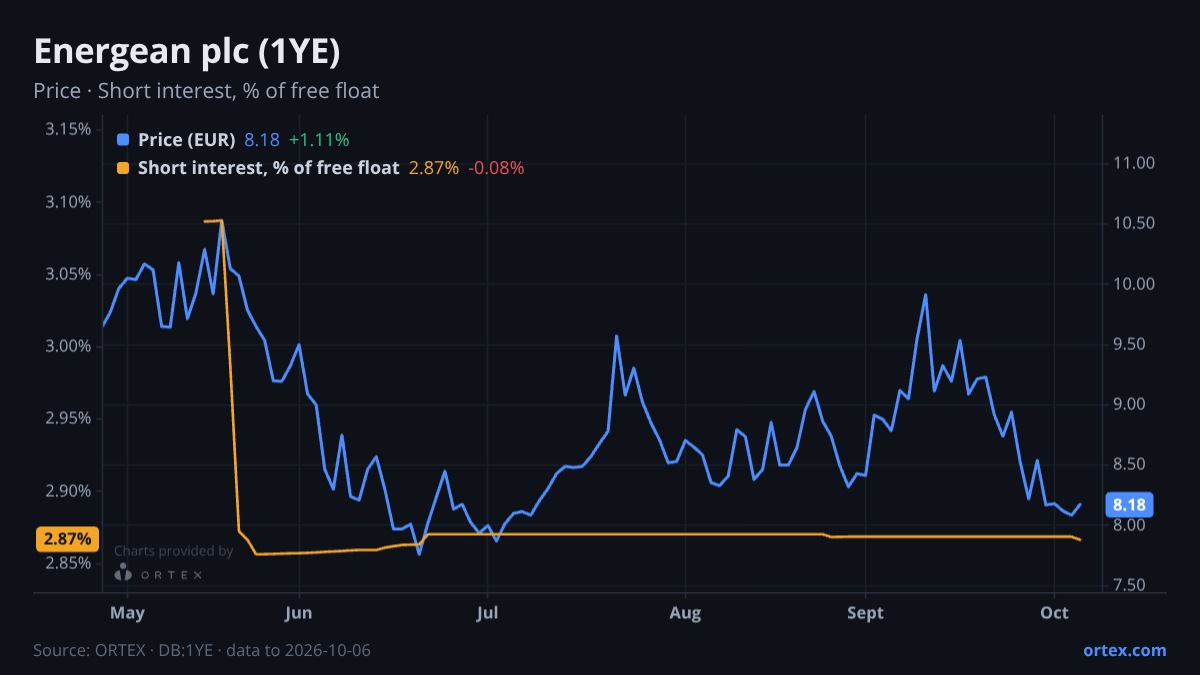Click the source line ORTEX · DB:1YE
The height and width of the screenshot is (675, 1200).
point(202,650)
